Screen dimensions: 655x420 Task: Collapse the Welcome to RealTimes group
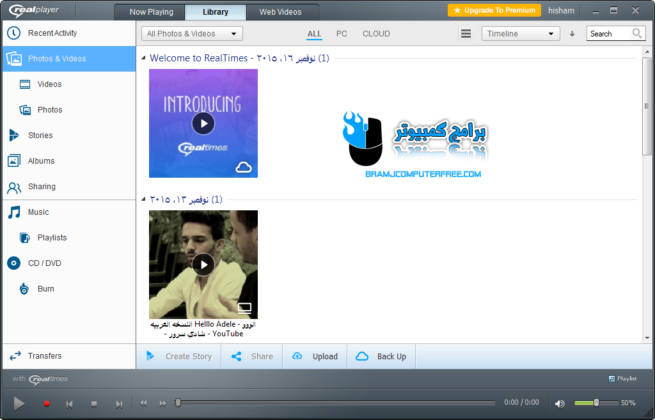pos(143,58)
